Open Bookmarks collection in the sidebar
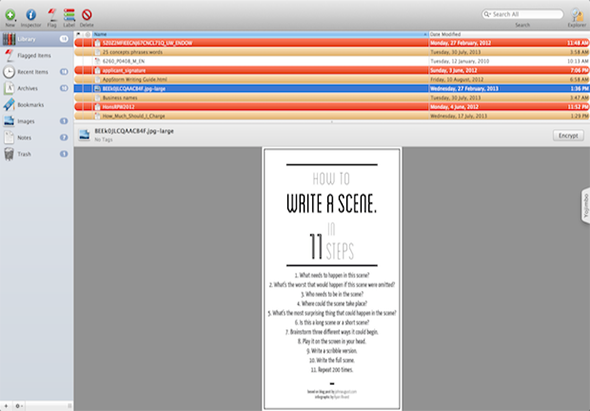590x411 pixels. (x=36, y=105)
